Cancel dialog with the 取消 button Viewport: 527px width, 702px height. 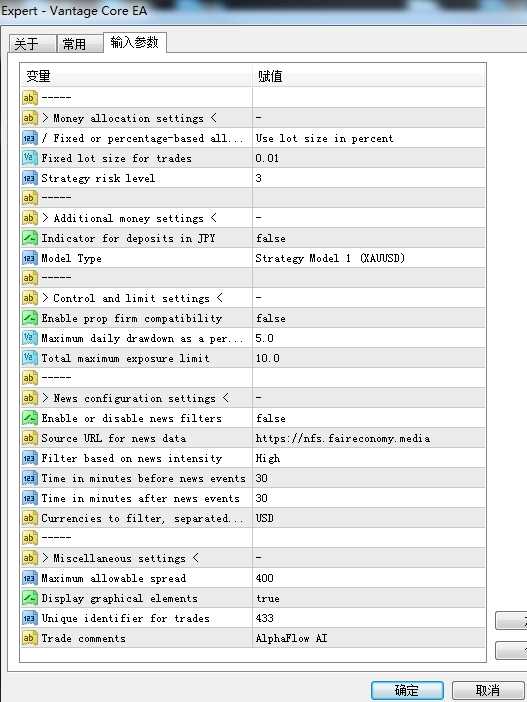(488, 690)
